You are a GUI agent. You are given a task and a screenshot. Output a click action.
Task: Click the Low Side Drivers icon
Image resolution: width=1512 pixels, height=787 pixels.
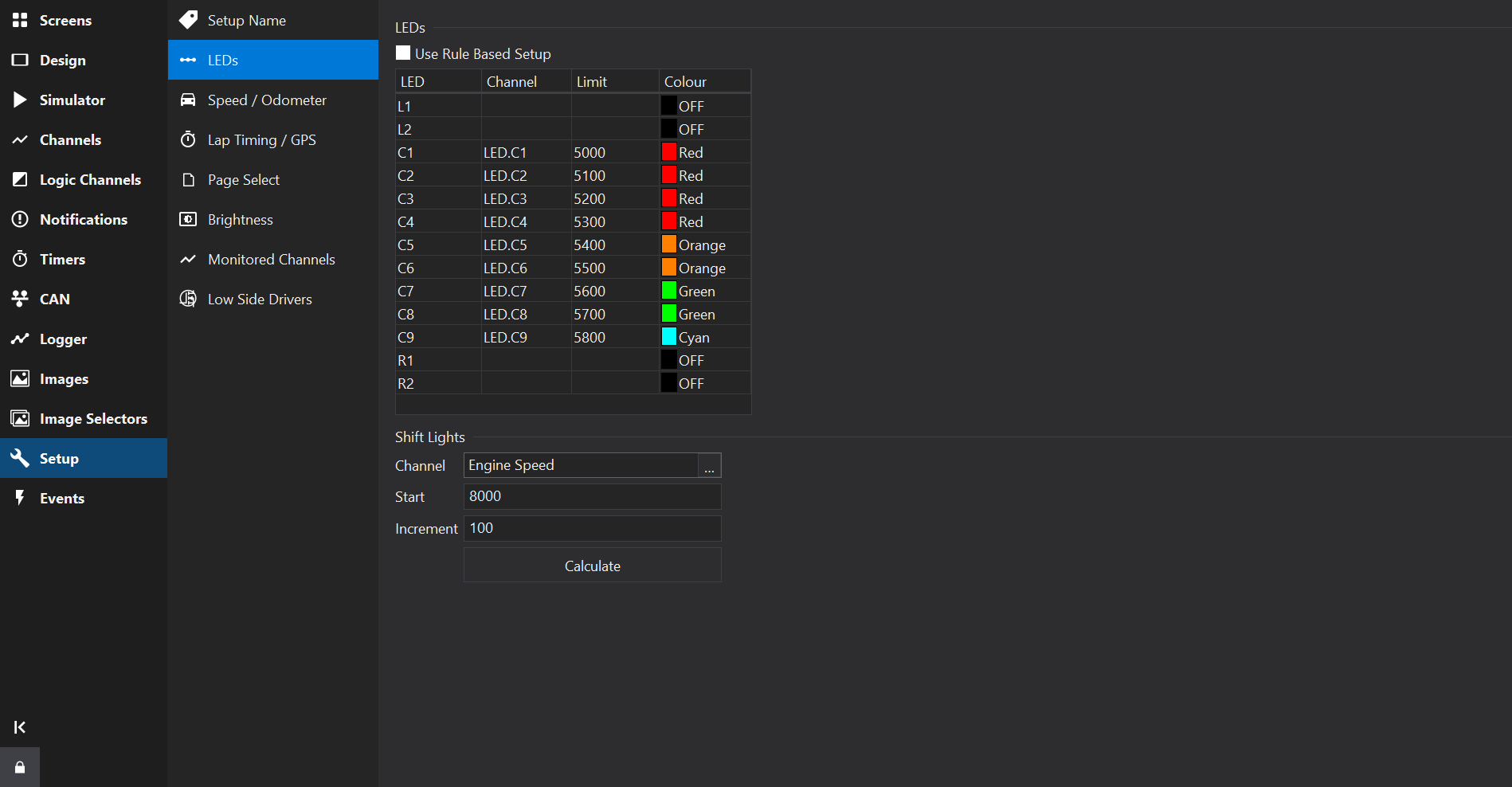(188, 299)
